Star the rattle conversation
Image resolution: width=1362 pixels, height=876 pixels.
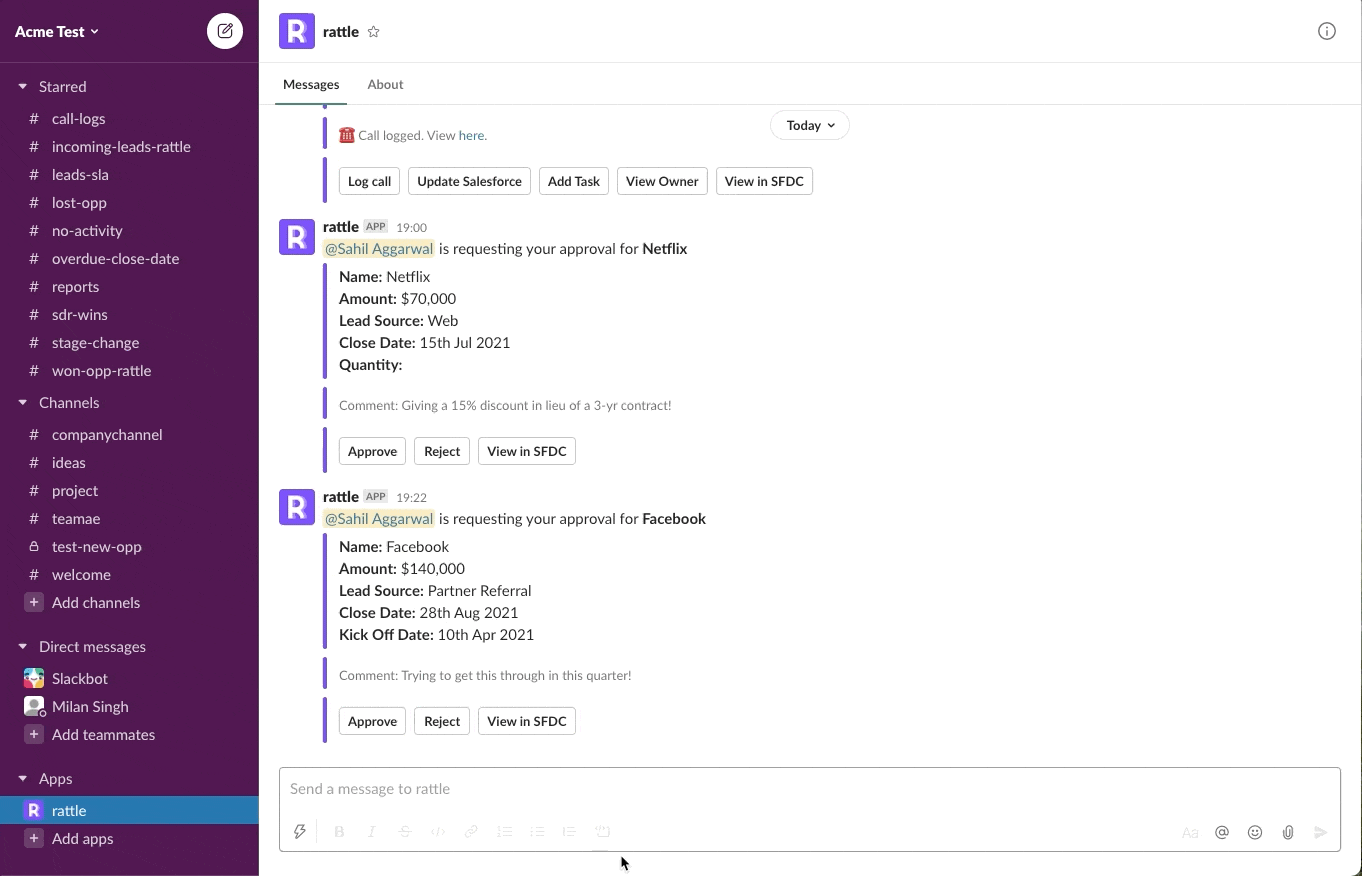[x=374, y=32]
